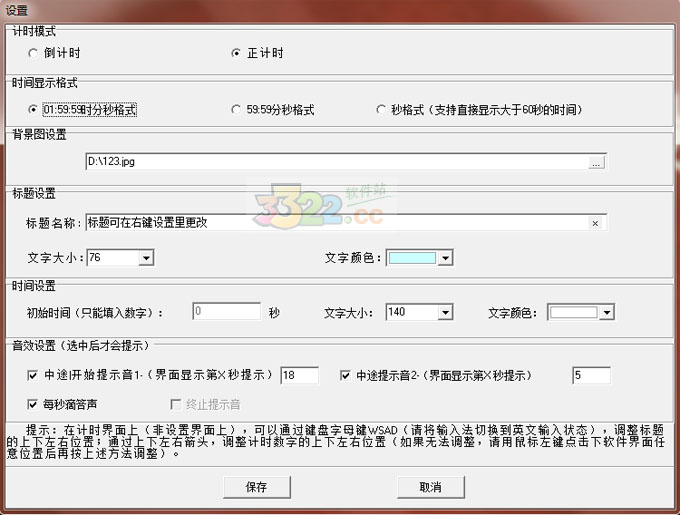Click the time text color white swatch
The width and height of the screenshot is (680, 515).
pyautogui.click(x=574, y=313)
